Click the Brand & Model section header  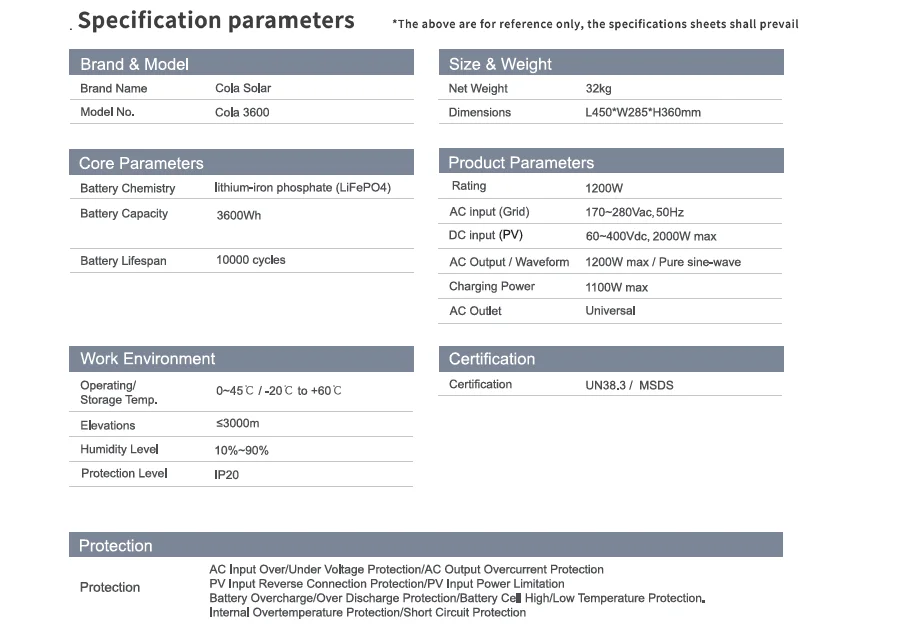click(x=241, y=62)
